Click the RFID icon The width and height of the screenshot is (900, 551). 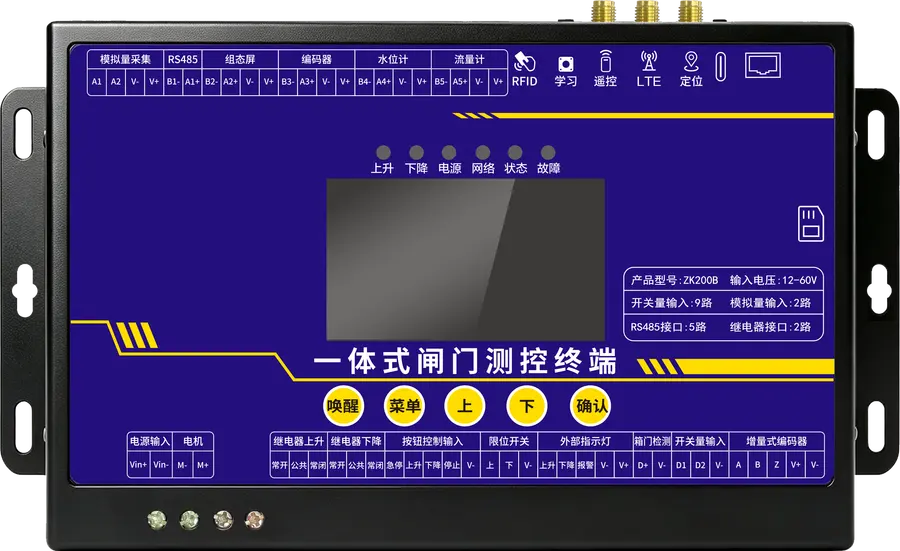(x=524, y=62)
